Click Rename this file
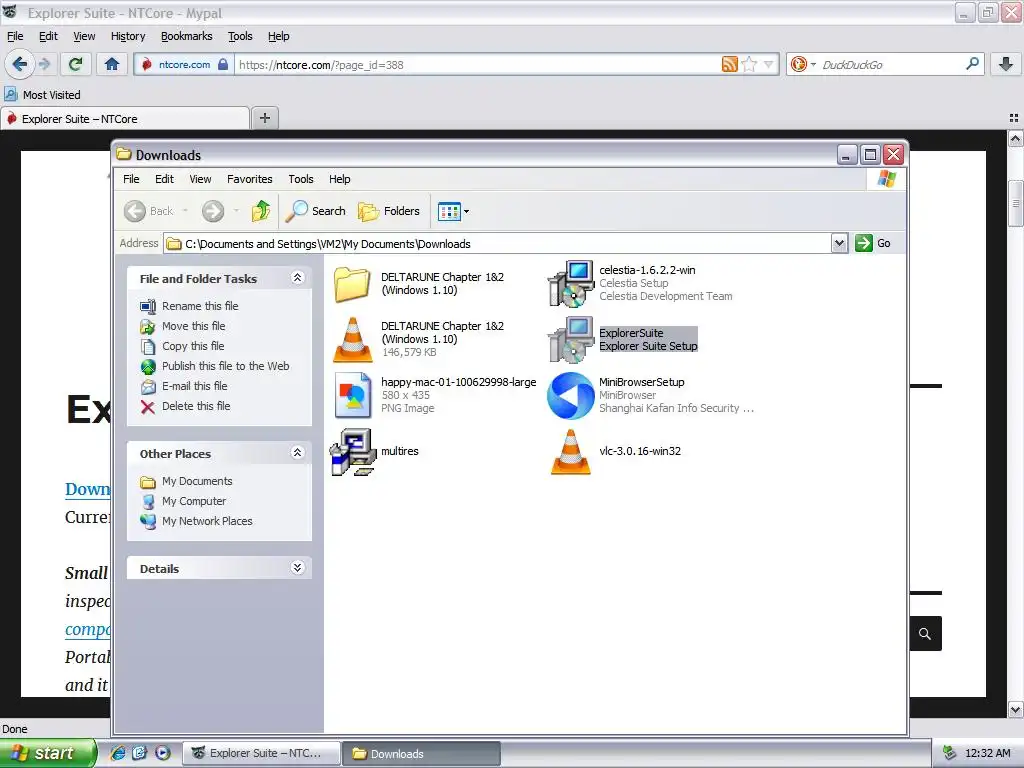The width and height of the screenshot is (1024, 768). [x=200, y=306]
